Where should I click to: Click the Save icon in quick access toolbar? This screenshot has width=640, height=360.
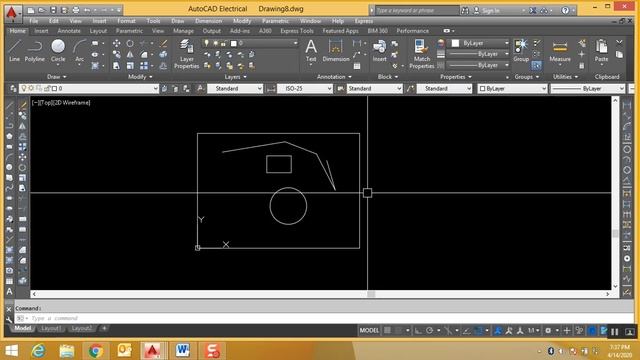(53, 10)
